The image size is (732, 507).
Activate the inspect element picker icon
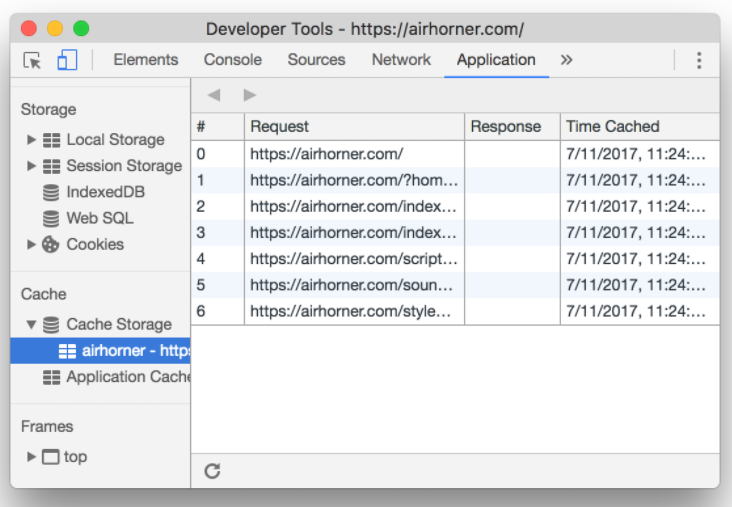[x=32, y=61]
